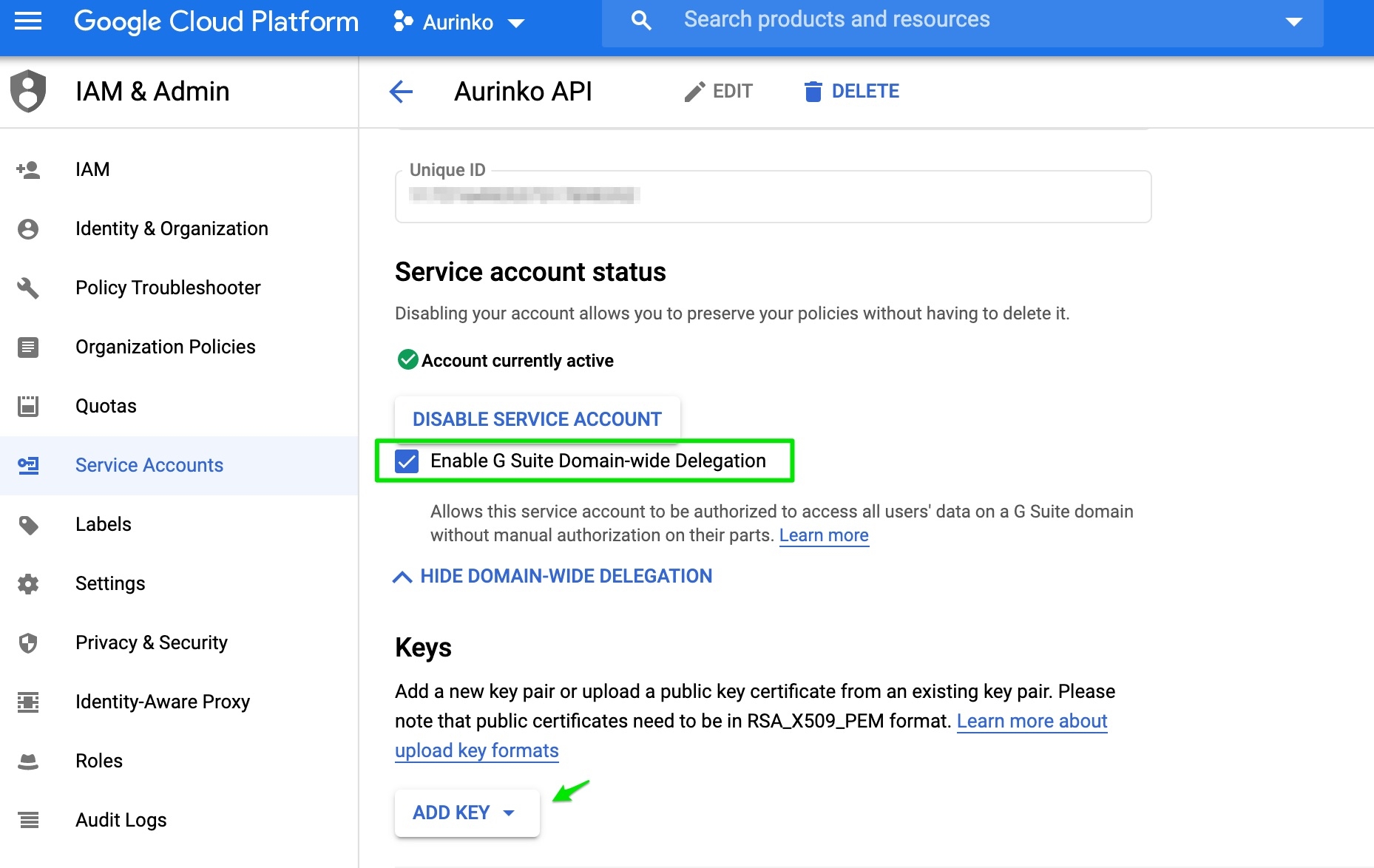The height and width of the screenshot is (868, 1374).
Task: Click the Service account status heading
Action: click(x=530, y=272)
